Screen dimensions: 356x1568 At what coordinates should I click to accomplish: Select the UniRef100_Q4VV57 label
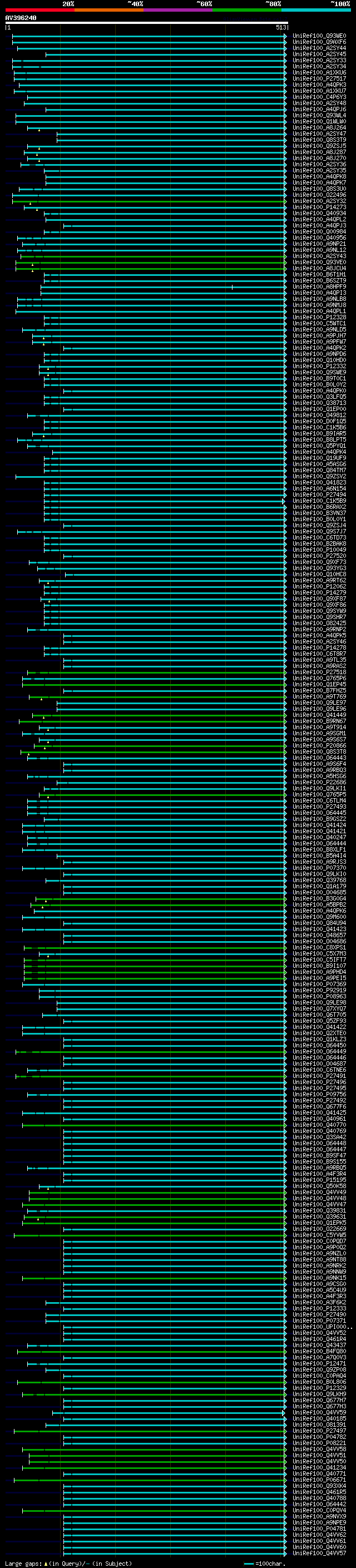coord(319,1553)
